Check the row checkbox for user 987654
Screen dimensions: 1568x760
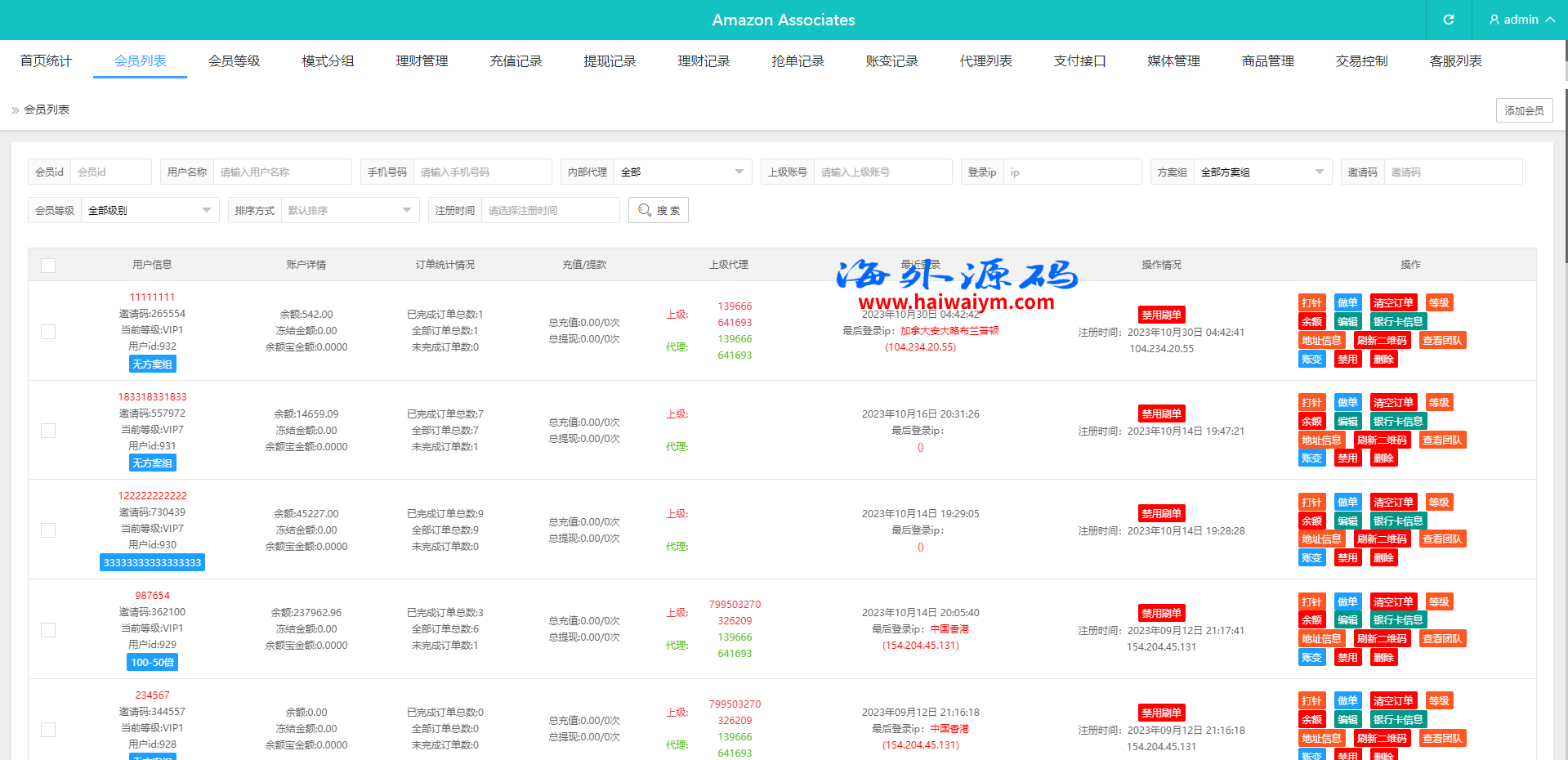coord(48,630)
